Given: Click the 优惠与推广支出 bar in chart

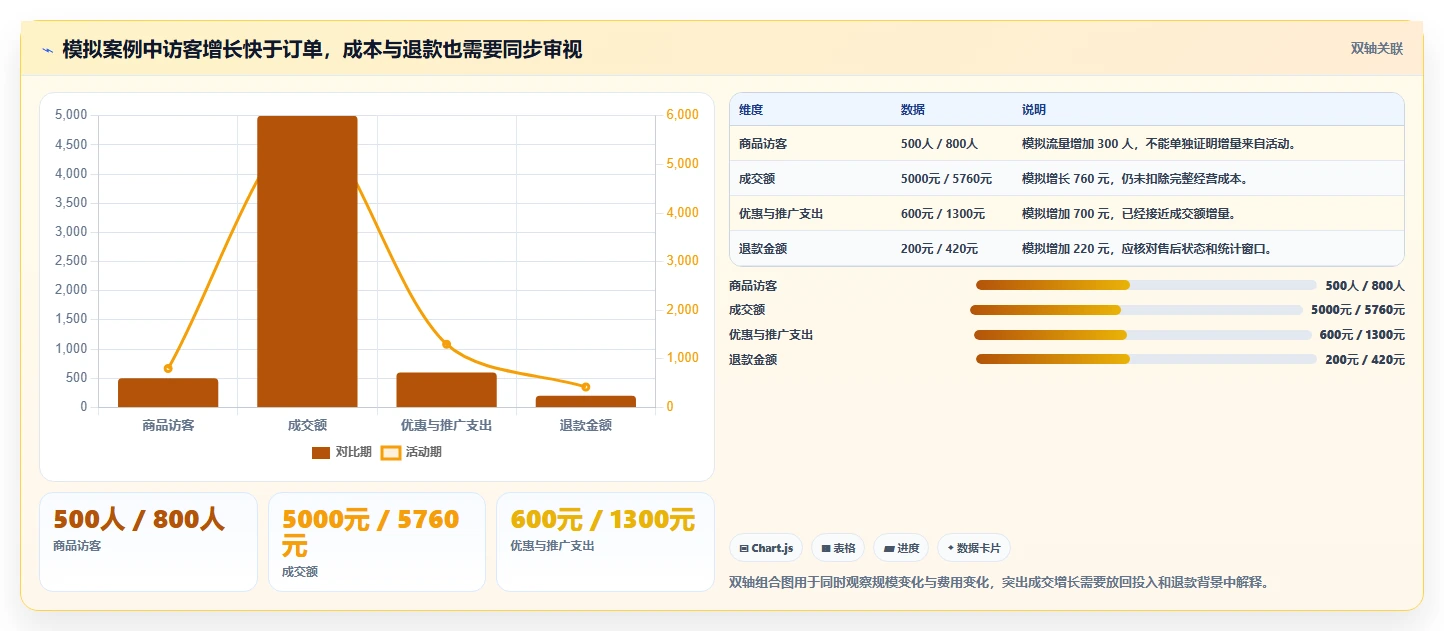Looking at the screenshot, I should (446, 390).
